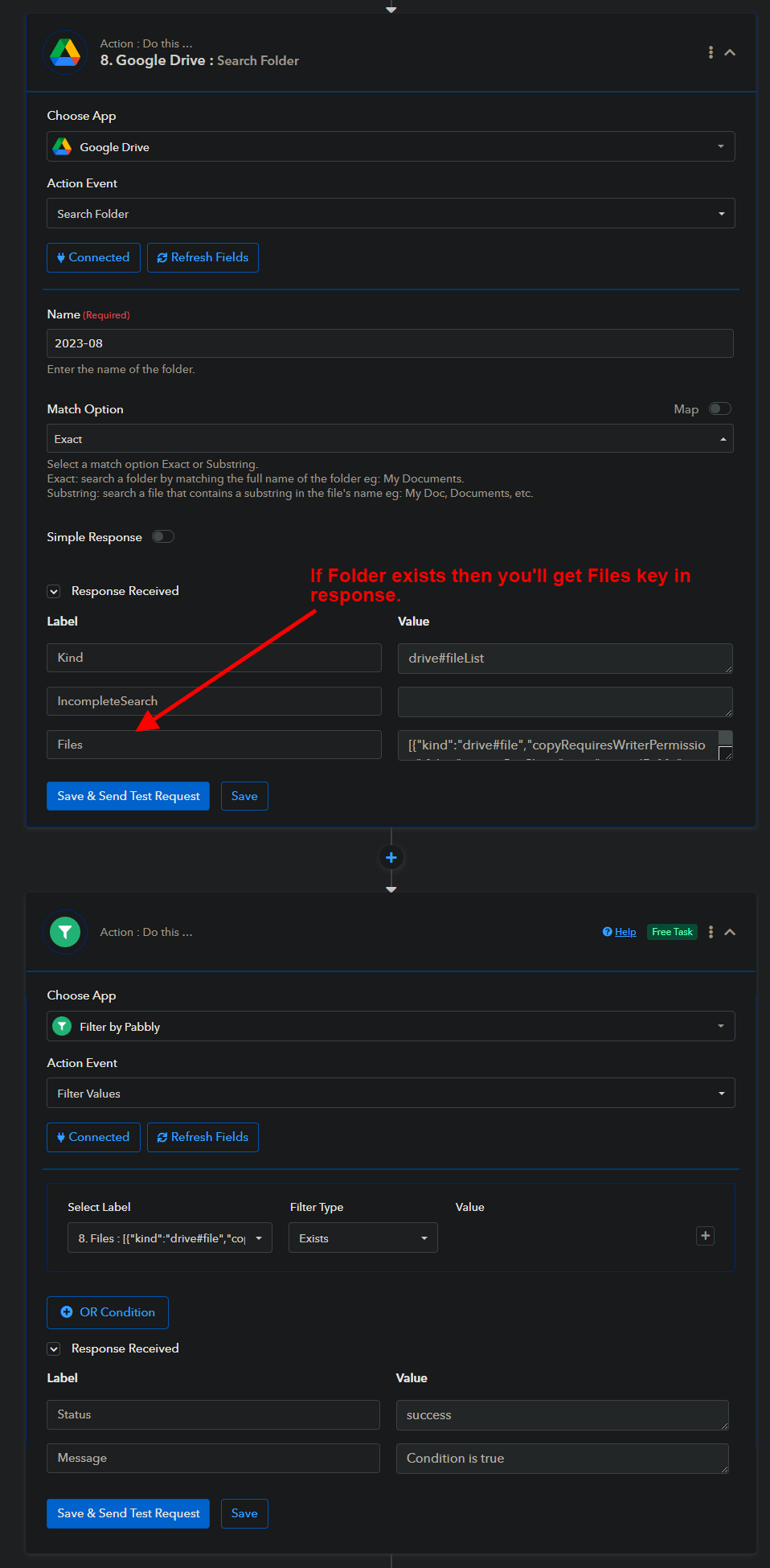The image size is (770, 1568).
Task: Click Save button in Filter step
Action: (244, 1513)
